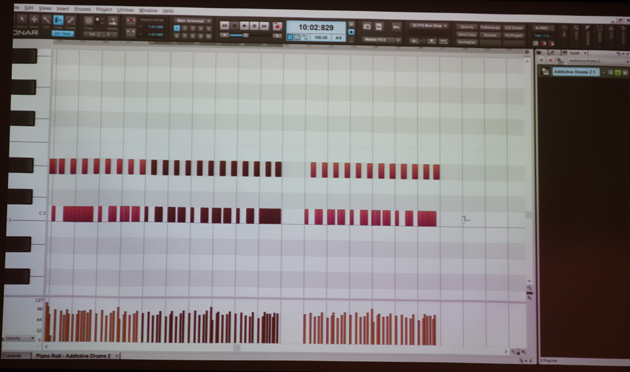Click the Bounce button
The width and height of the screenshot is (630, 372).
coord(490,35)
